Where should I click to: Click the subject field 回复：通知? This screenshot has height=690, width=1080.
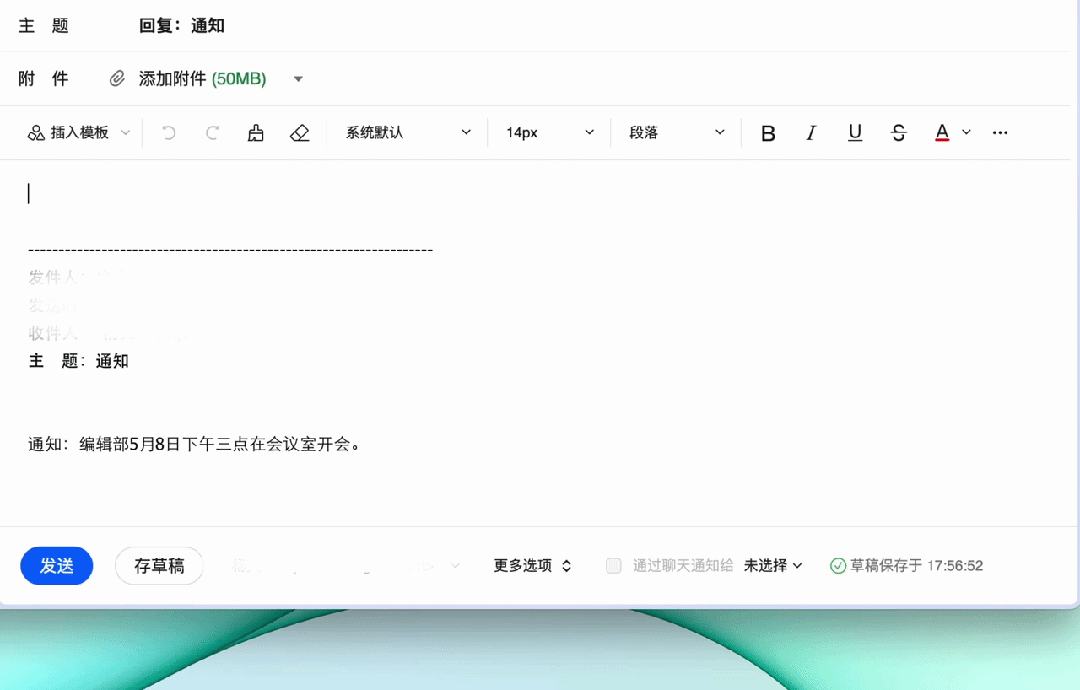(182, 25)
